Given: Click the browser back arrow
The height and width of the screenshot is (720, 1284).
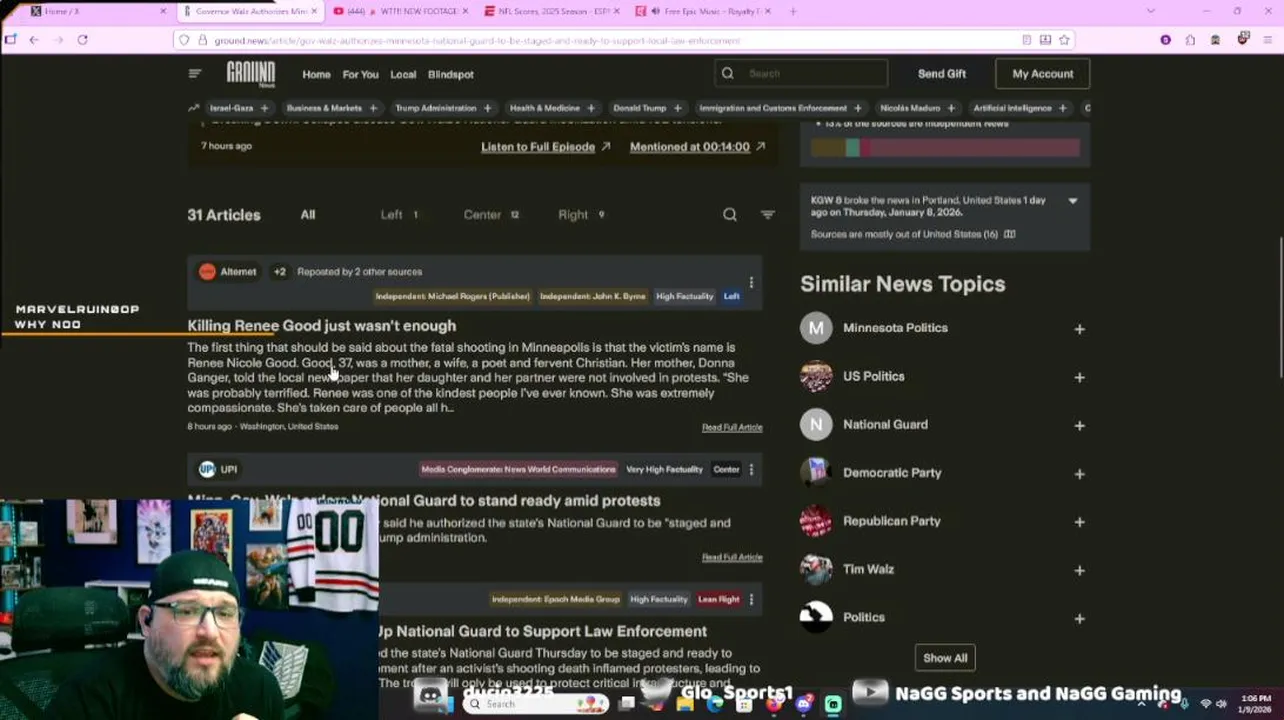Looking at the screenshot, I should [34, 40].
